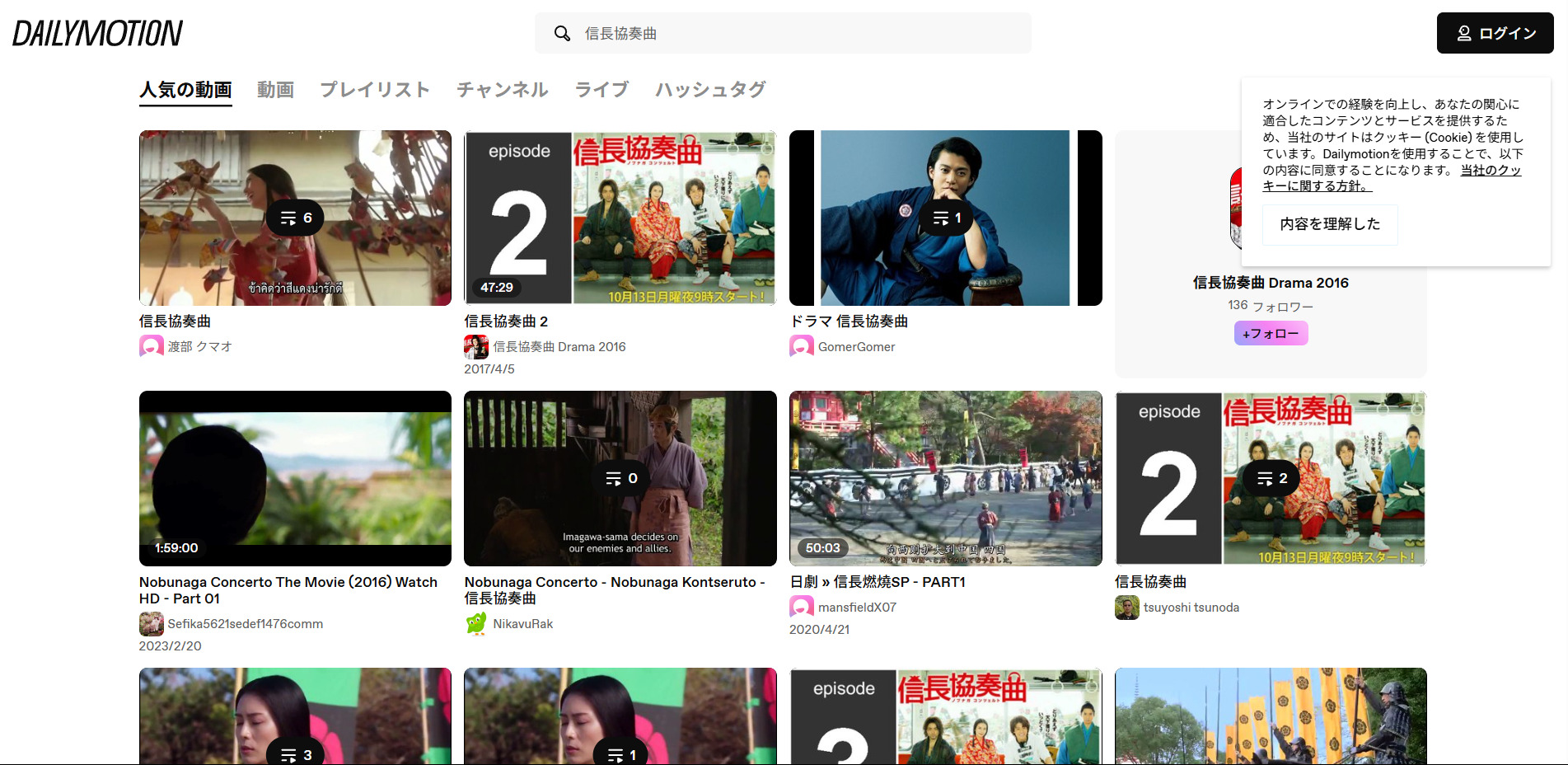Image resolution: width=1568 pixels, height=765 pixels.
Task: Click the search field containing 信長協奏曲
Action: [783, 33]
